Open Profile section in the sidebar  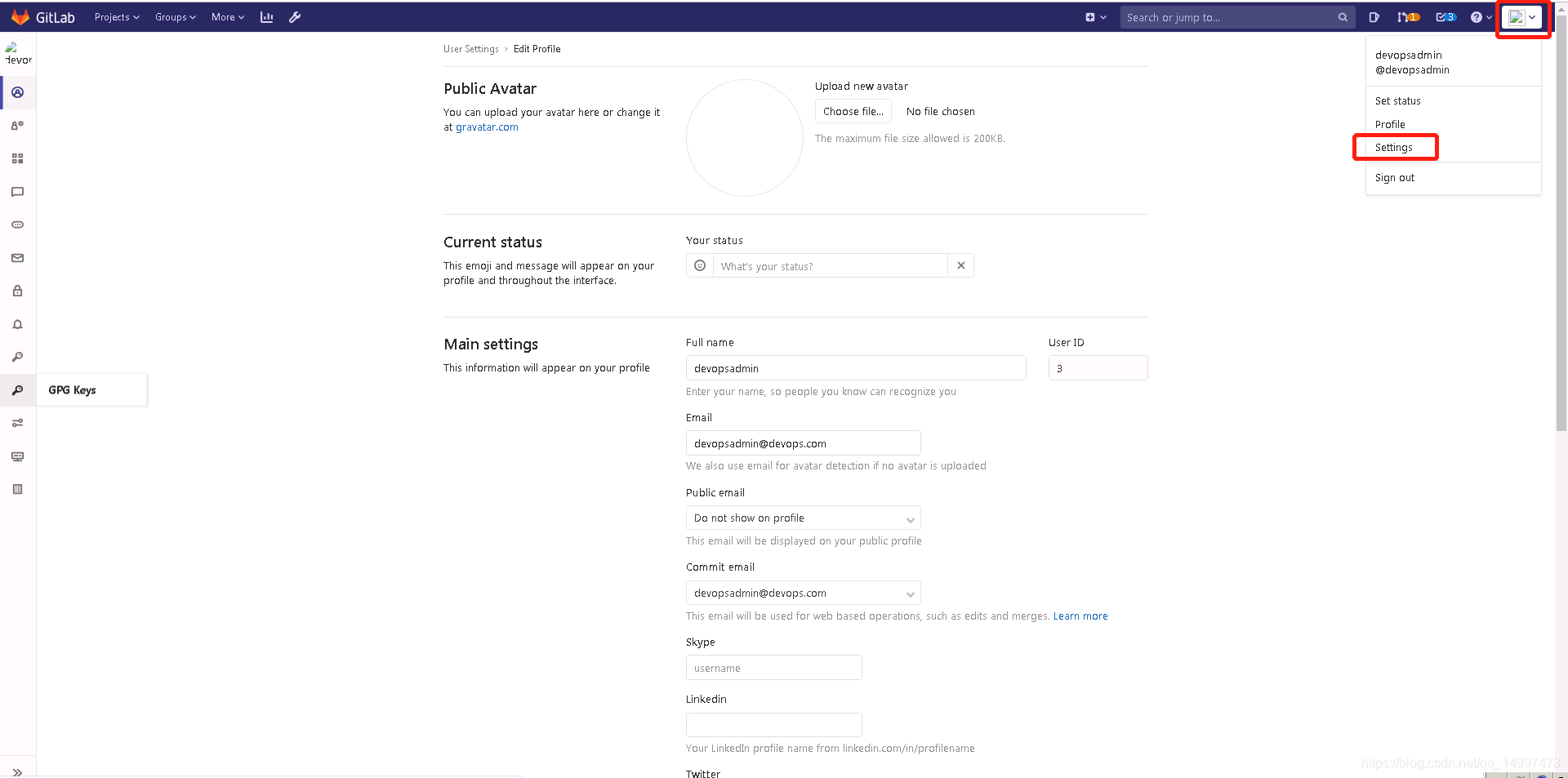point(17,92)
